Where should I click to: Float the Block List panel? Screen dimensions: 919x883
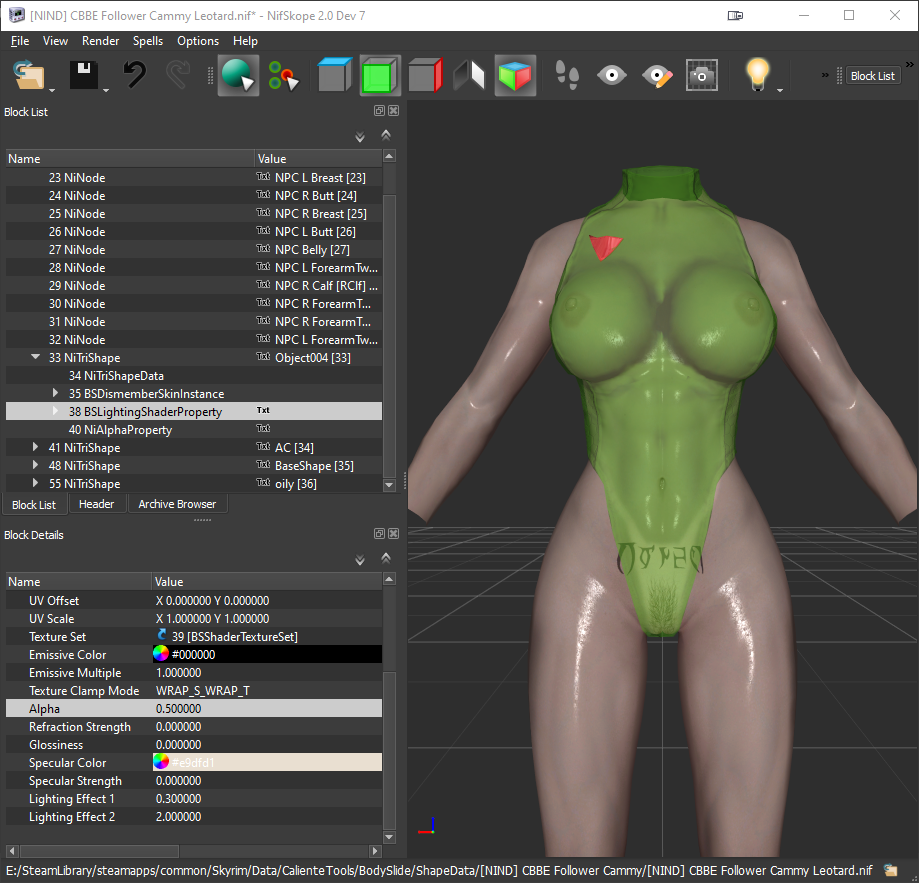[x=379, y=111]
